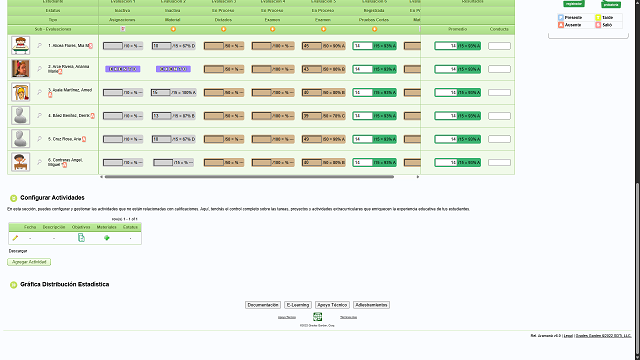
Task: Expand sub-evaluations plus icon under Evaluación 4
Action: click(273, 29)
